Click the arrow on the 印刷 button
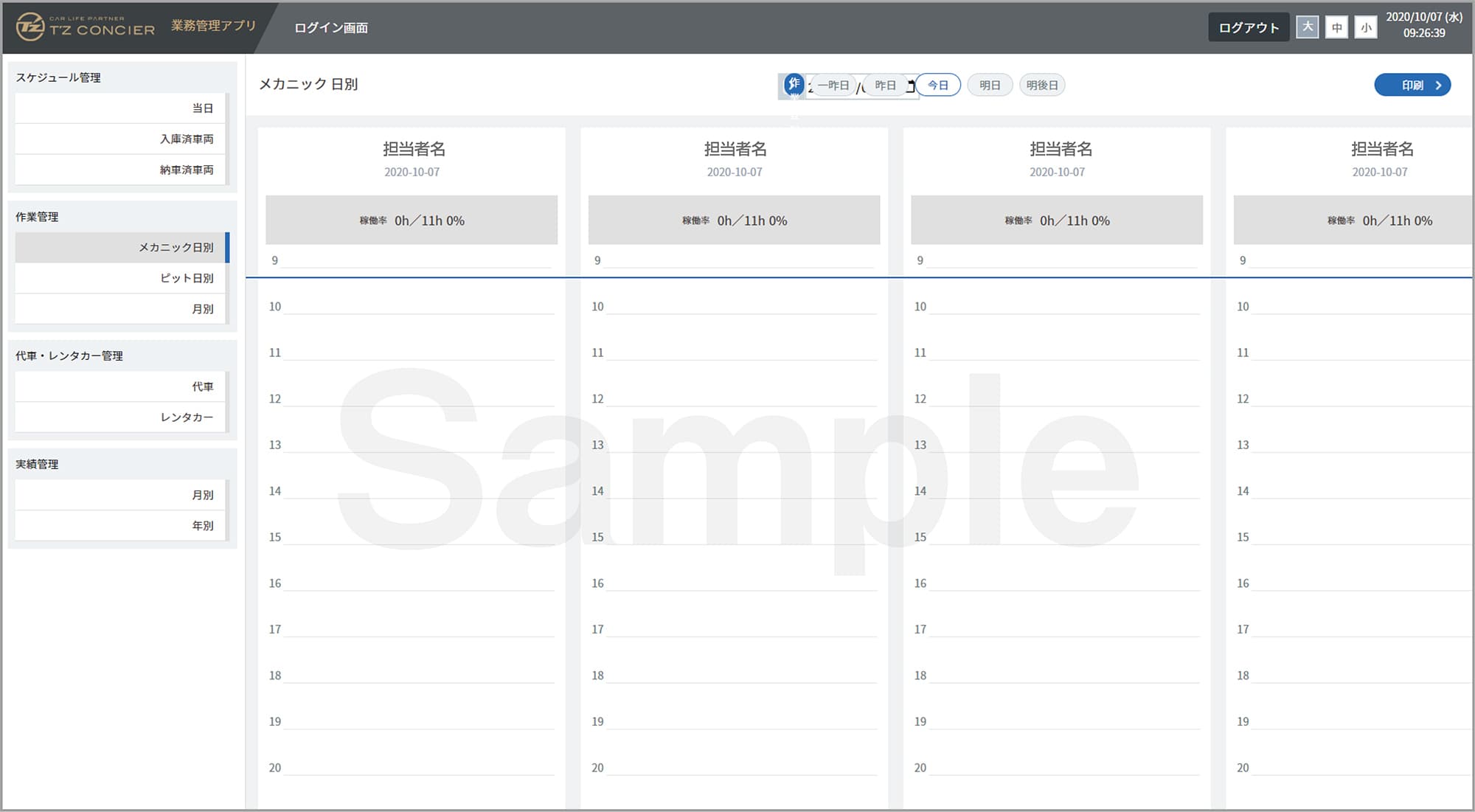The image size is (1475, 812). point(1438,86)
